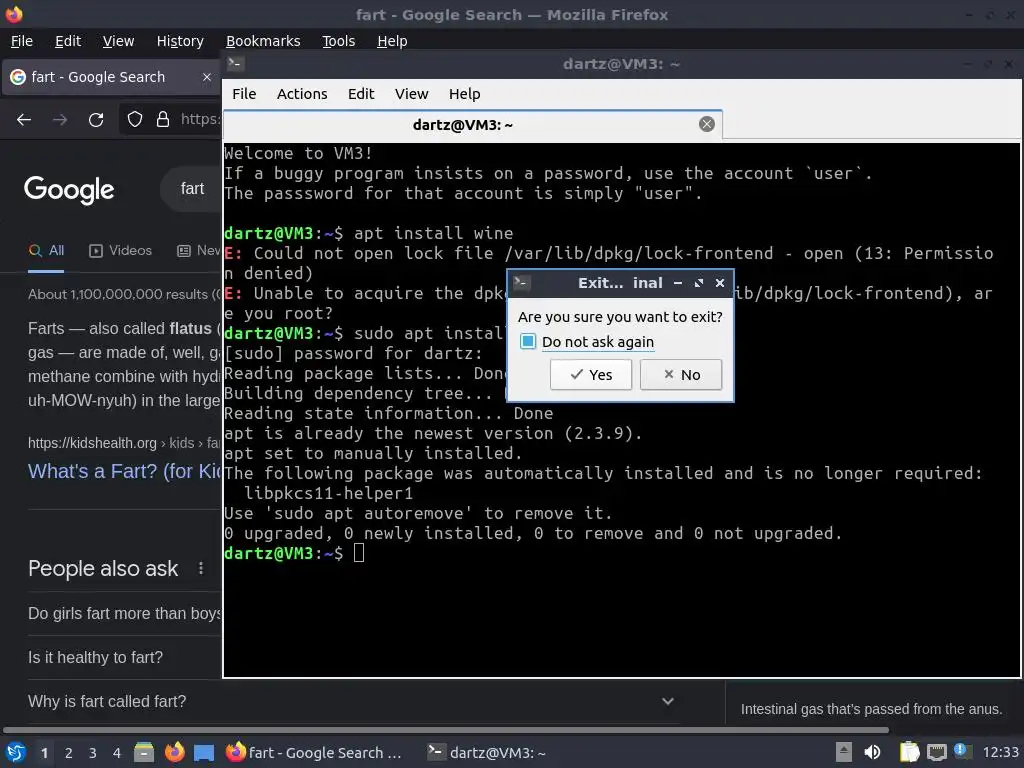Switch to workspace 1
1024x768 pixels.
(x=44, y=753)
